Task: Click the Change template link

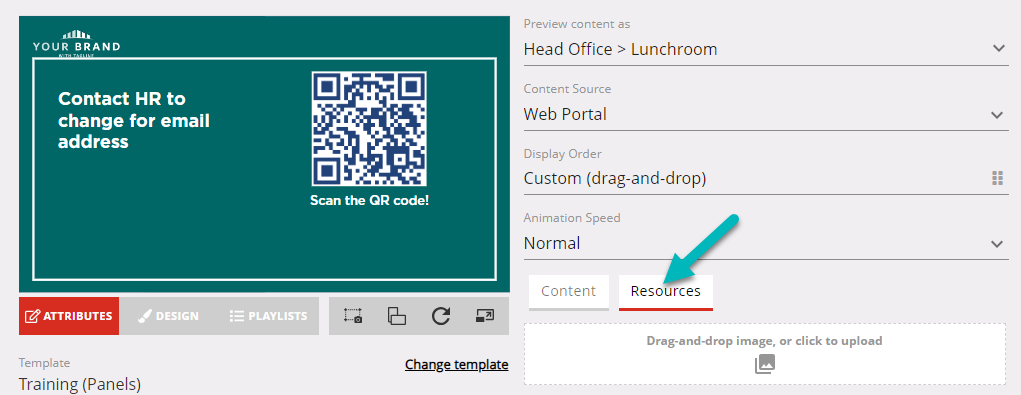Action: (x=456, y=364)
